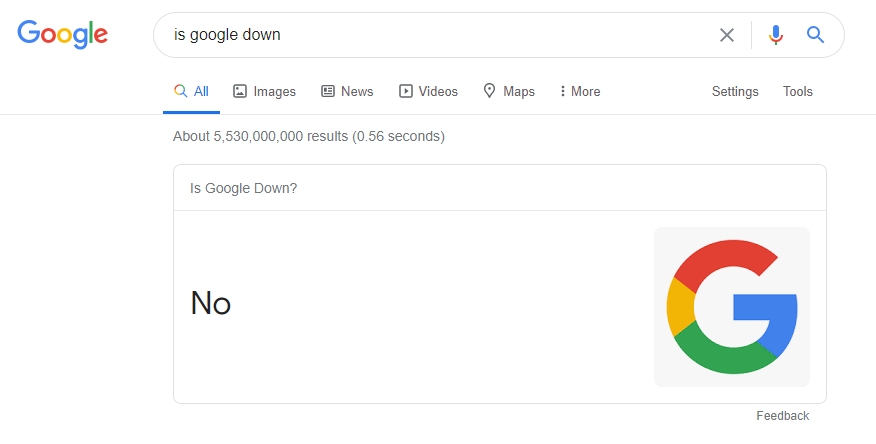
Task: Click the Google logo in the header
Action: point(62,34)
